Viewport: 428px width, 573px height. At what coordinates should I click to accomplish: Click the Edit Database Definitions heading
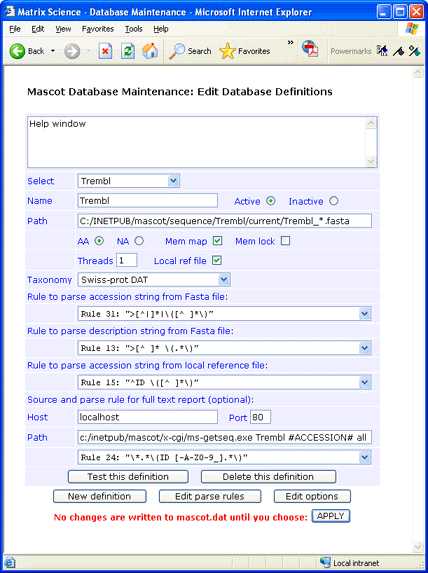[x=265, y=91]
